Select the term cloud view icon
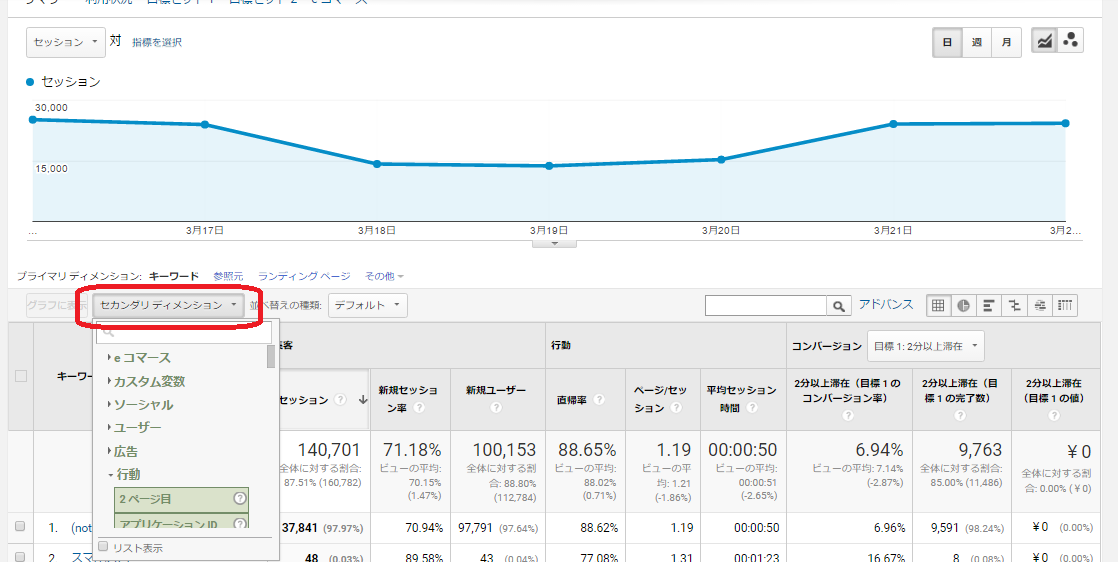 [x=1040, y=305]
